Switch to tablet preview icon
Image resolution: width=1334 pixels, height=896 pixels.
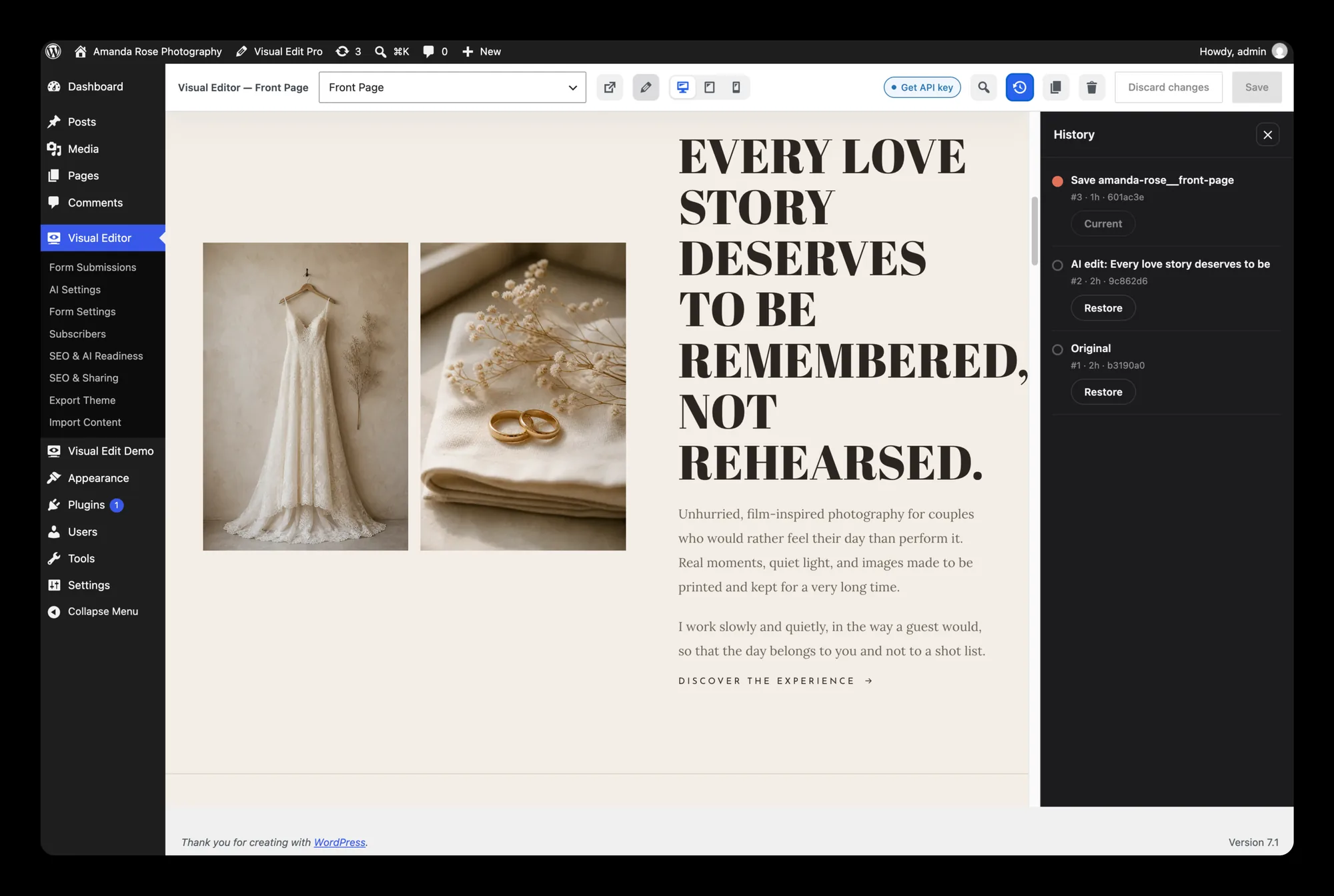click(710, 87)
